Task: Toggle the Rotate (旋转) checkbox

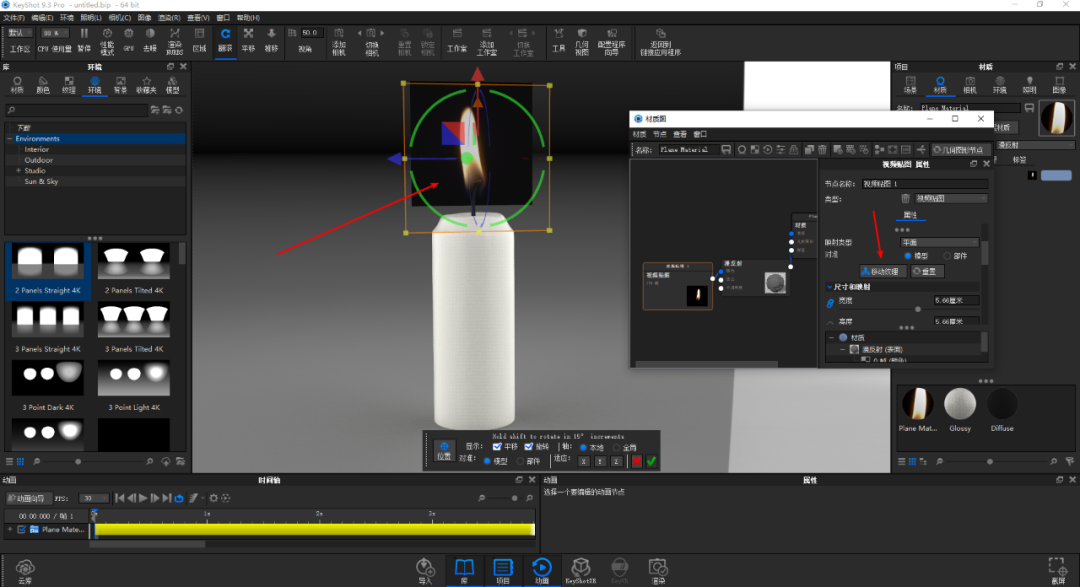Action: (x=529, y=447)
